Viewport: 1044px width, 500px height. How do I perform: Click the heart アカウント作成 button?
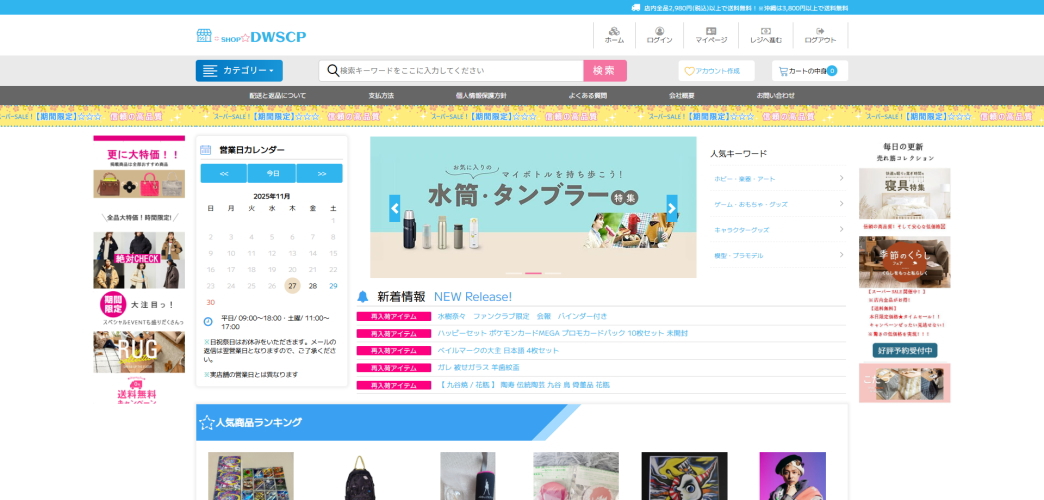coord(715,71)
